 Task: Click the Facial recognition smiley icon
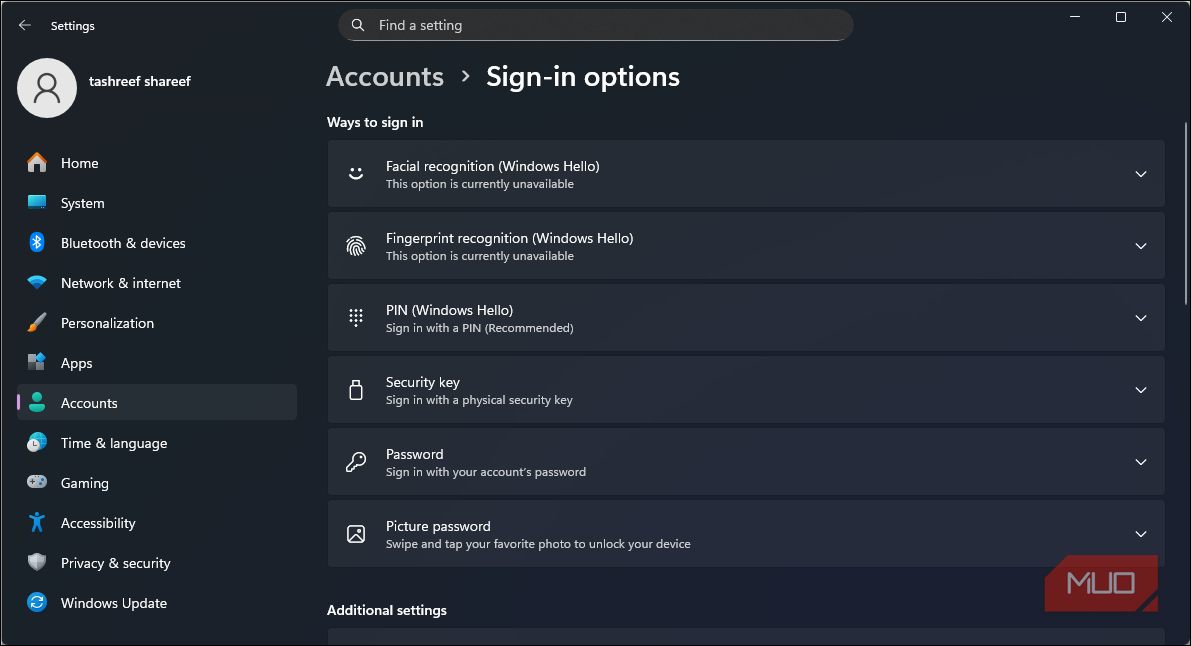pos(355,174)
